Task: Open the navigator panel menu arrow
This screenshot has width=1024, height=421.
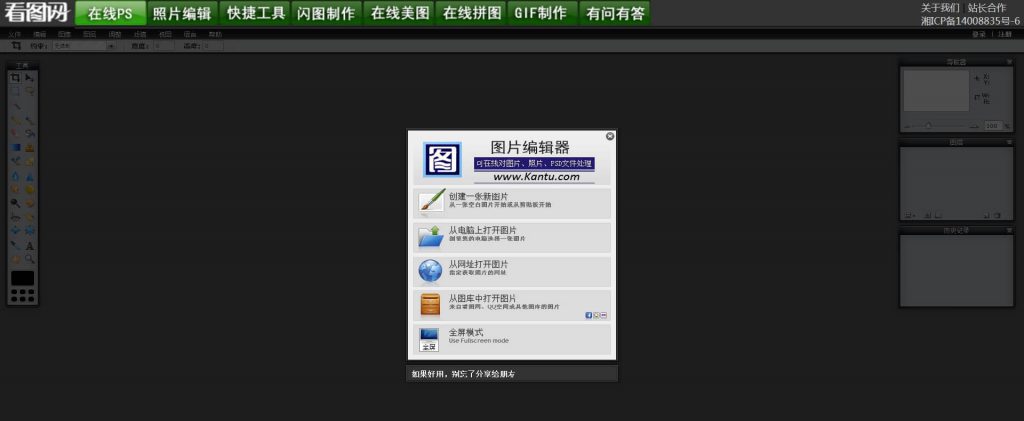Action: coord(1009,61)
